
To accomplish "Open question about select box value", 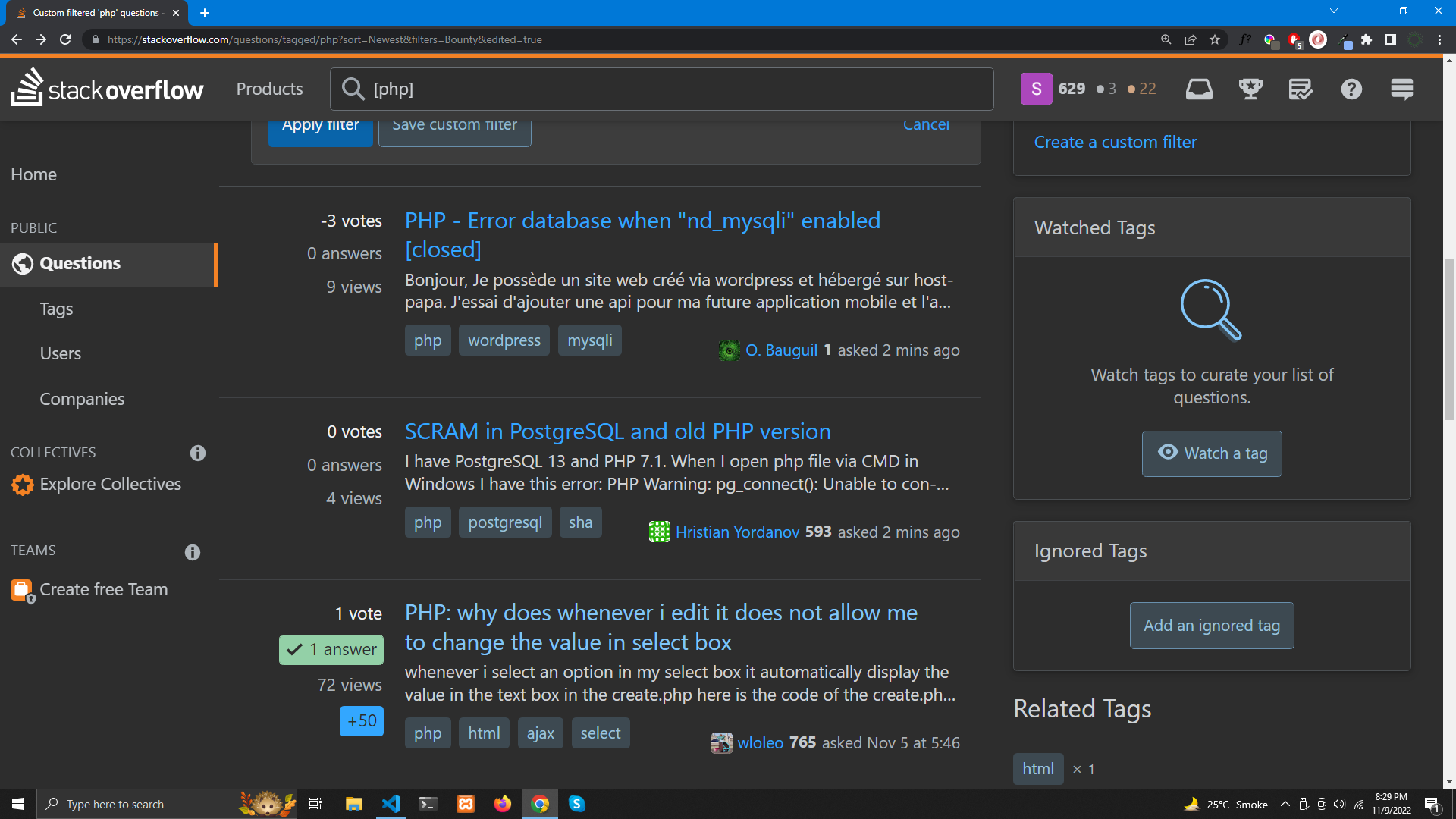I will pyautogui.click(x=661, y=627).
